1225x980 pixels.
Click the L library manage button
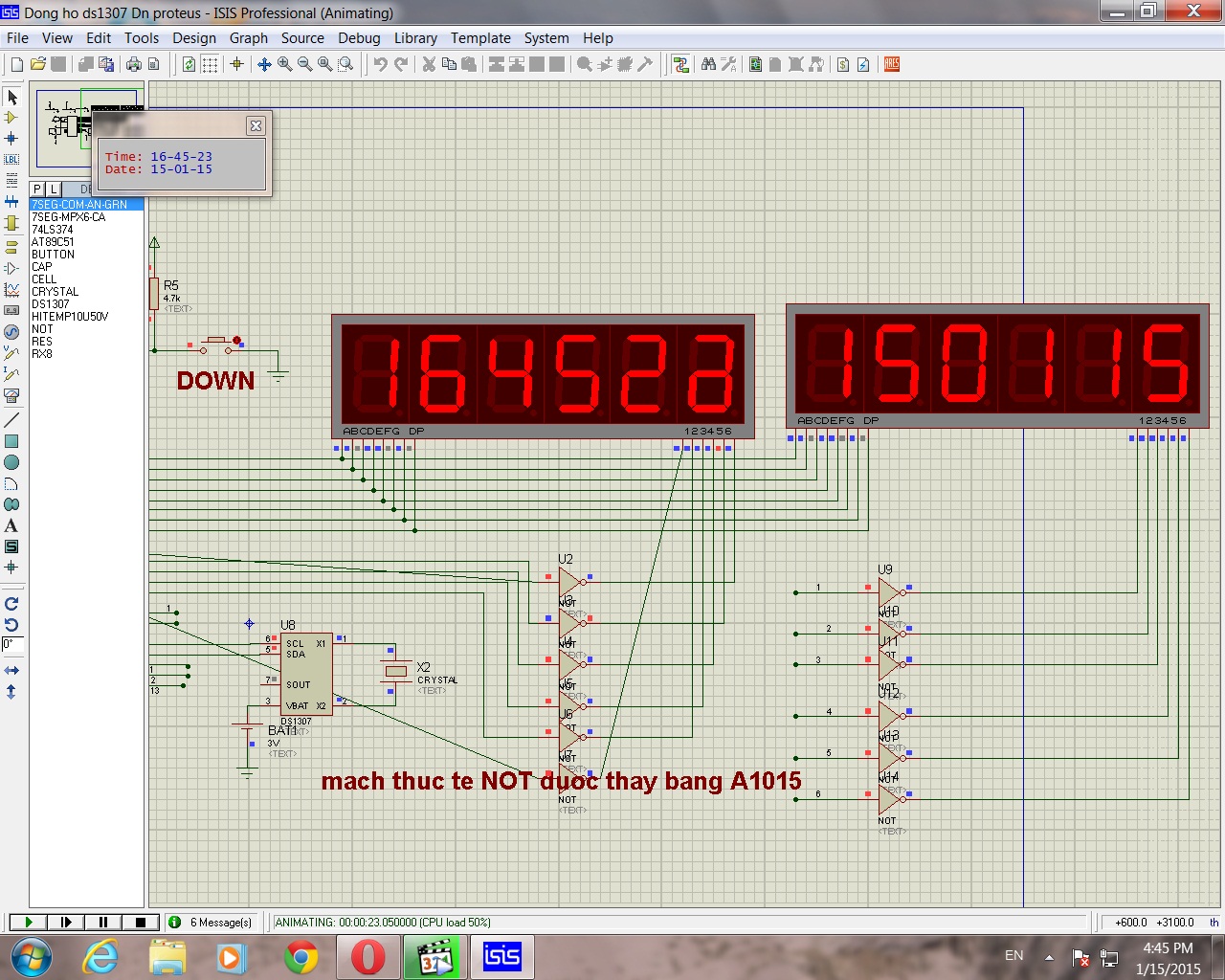53,189
